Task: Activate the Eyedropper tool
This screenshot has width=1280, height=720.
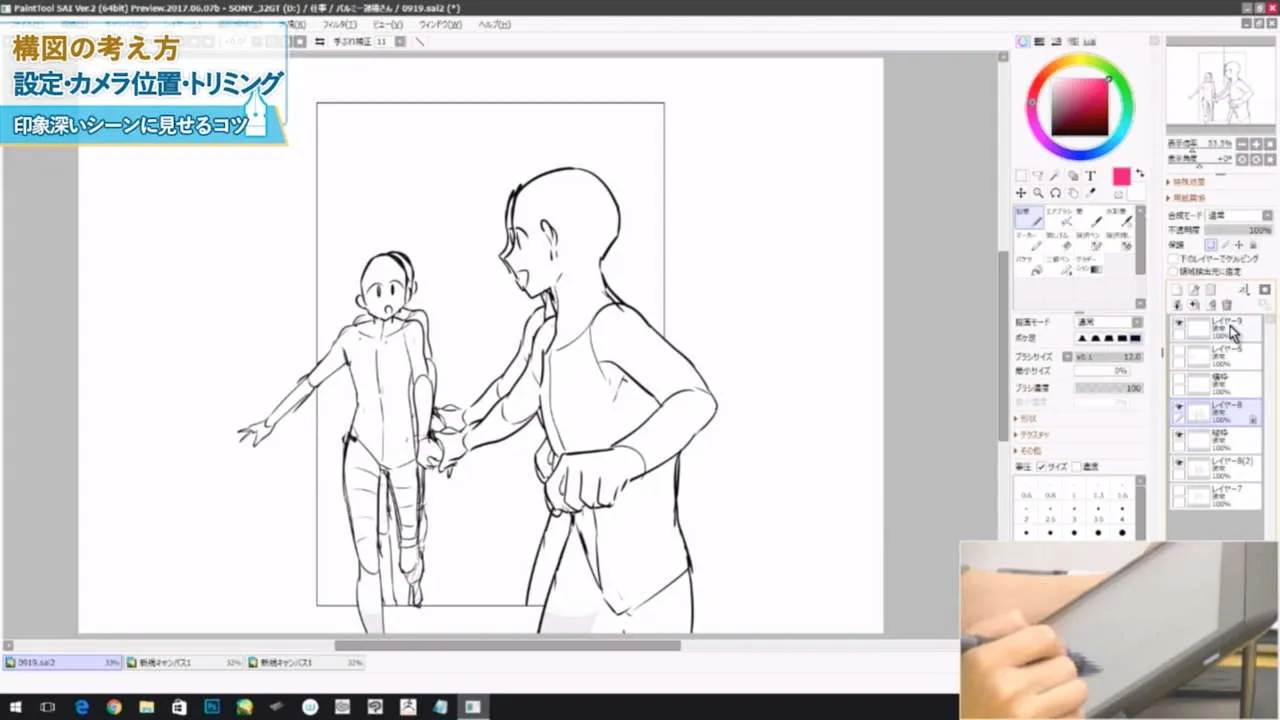Action: click(x=1090, y=193)
